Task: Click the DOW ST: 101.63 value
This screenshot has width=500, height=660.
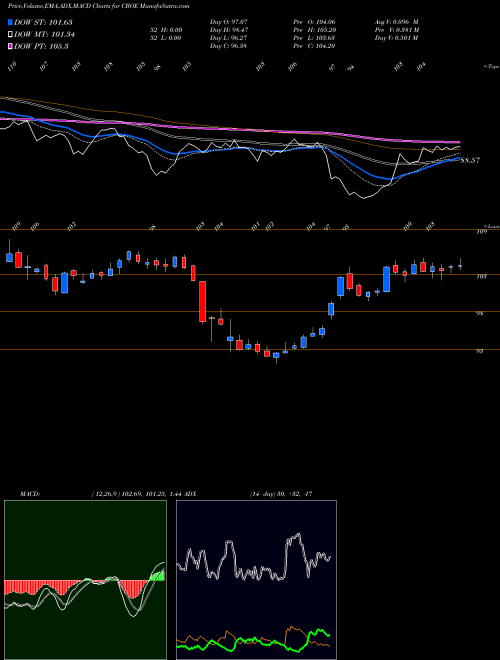Action: [x=43, y=22]
